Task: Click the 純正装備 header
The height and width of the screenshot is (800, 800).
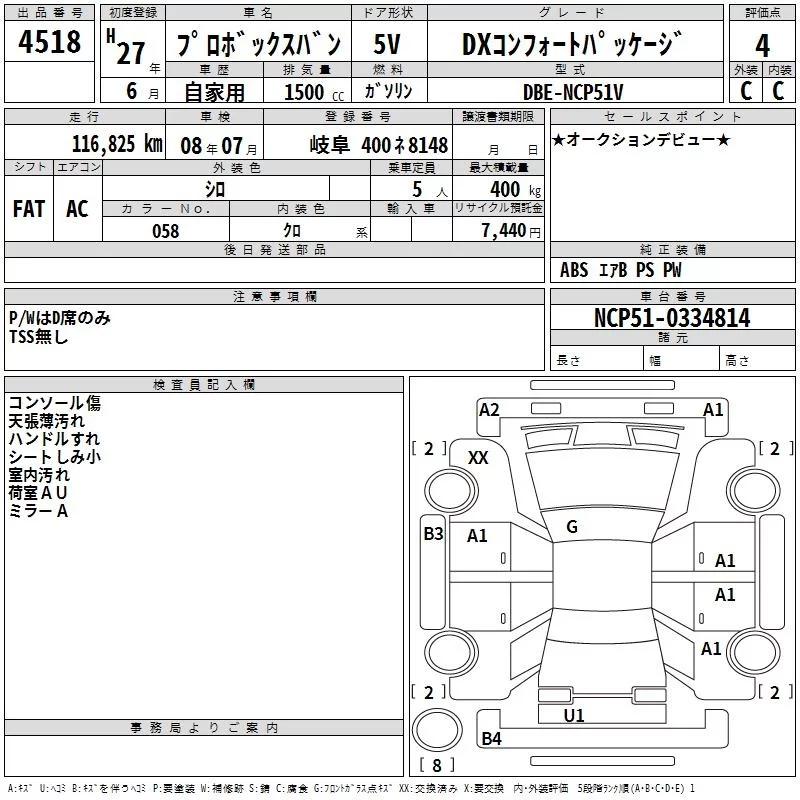Action: click(672, 249)
